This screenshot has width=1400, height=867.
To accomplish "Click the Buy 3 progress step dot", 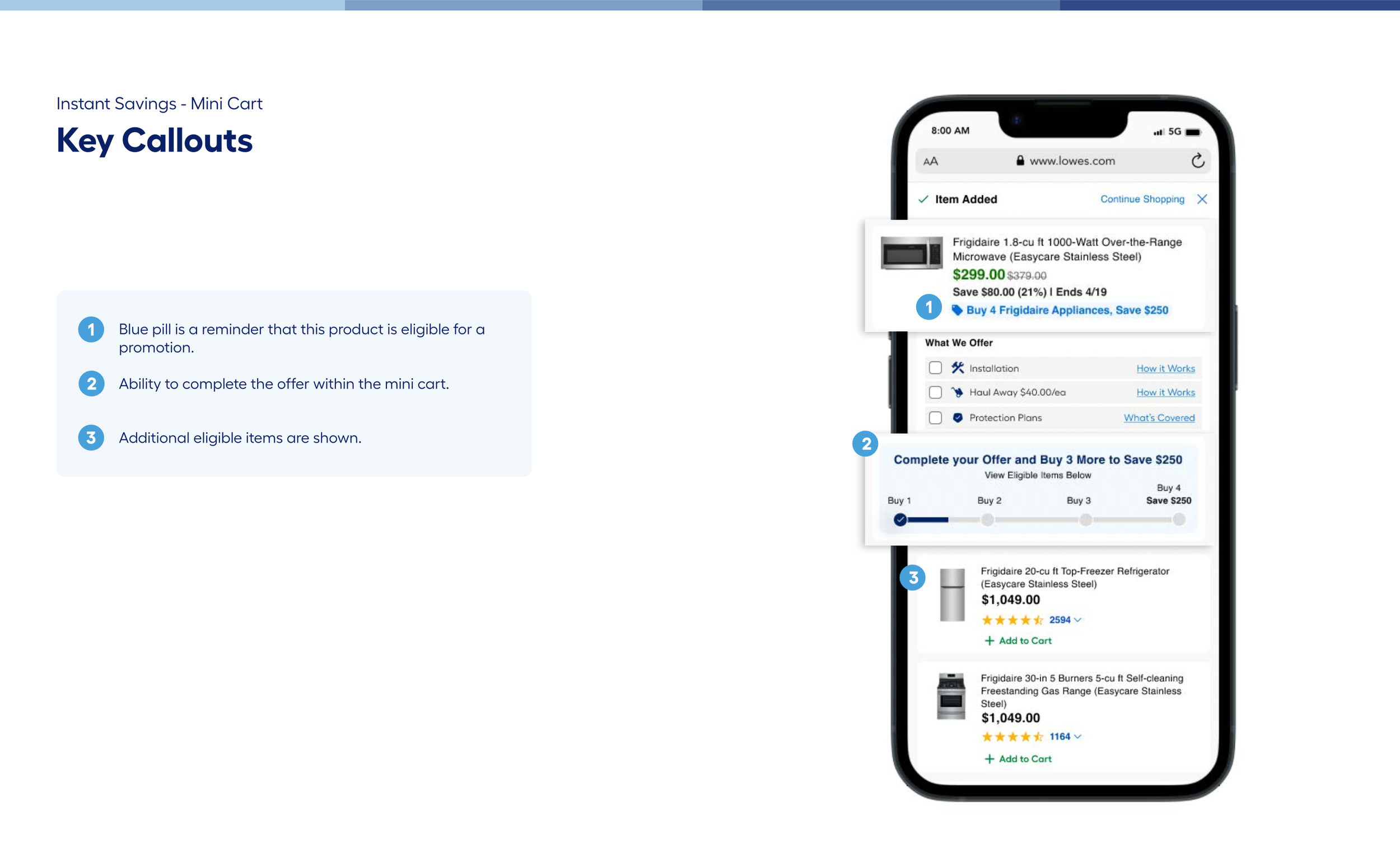I will pos(1086,519).
